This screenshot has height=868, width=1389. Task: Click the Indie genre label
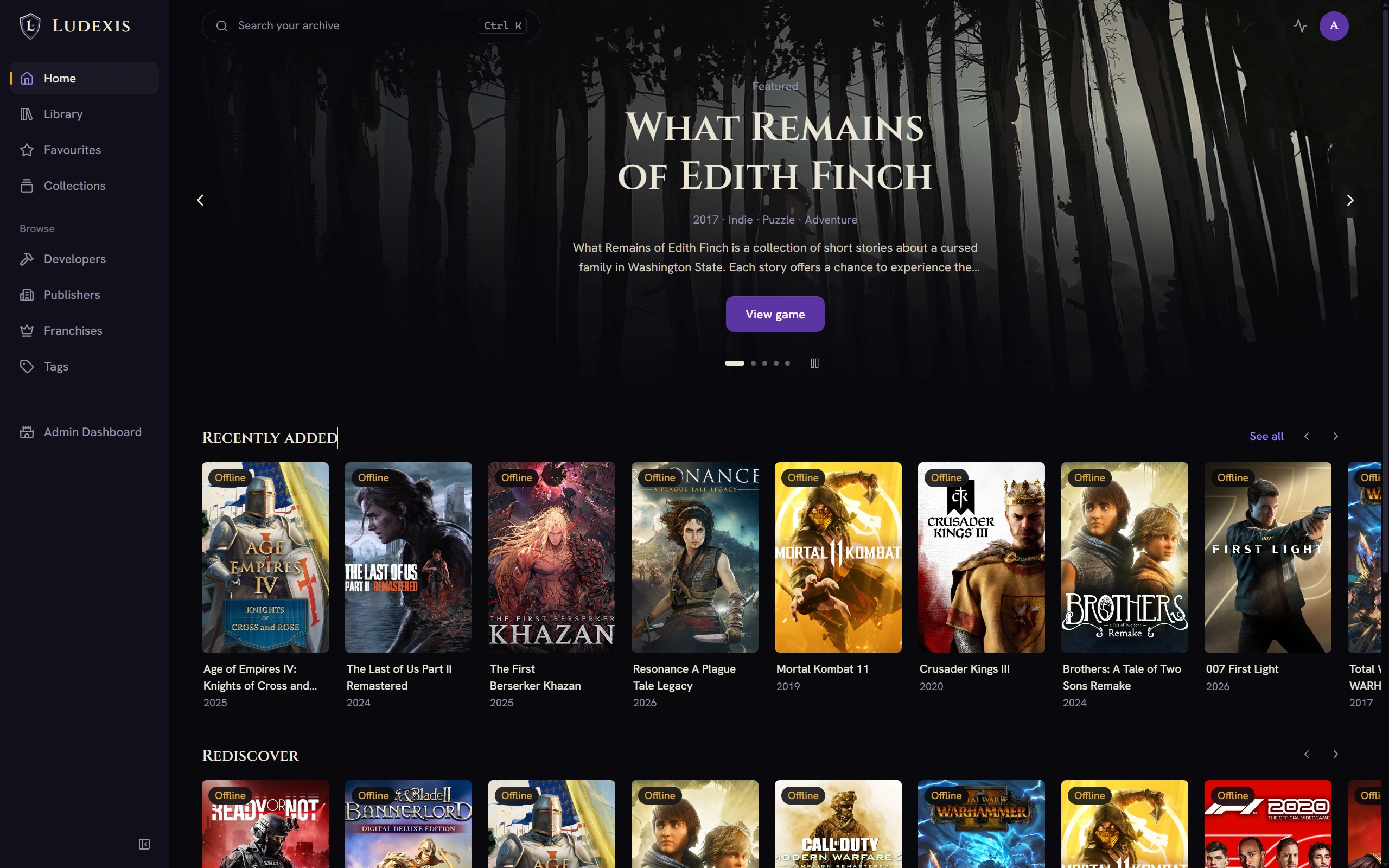(741, 220)
